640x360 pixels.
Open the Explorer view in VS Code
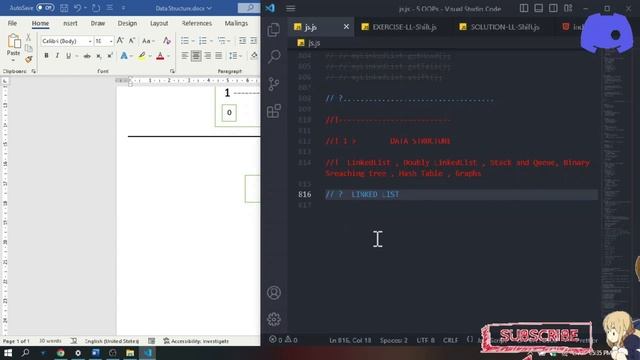pyautogui.click(x=274, y=30)
